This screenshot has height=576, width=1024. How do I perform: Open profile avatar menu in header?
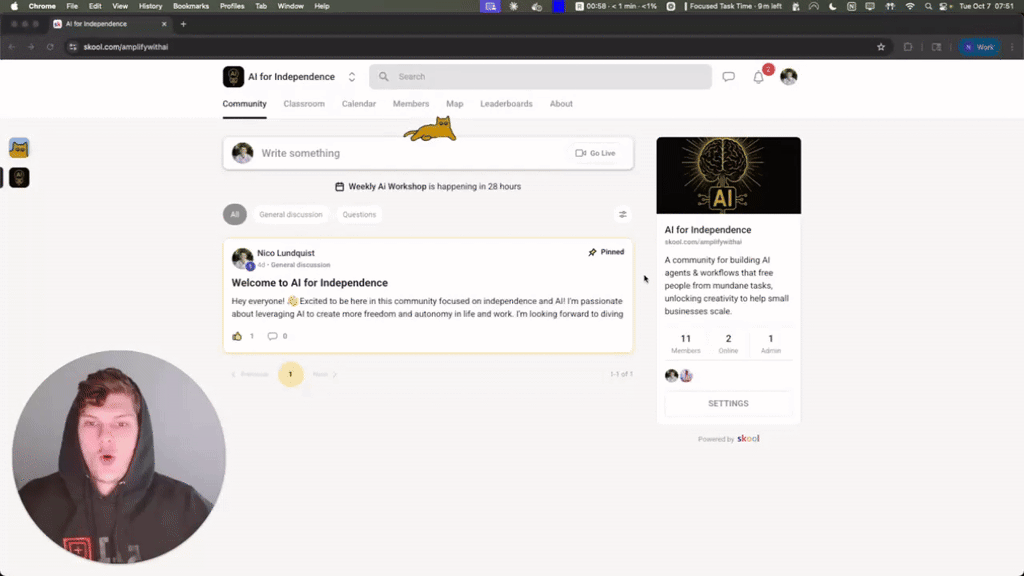click(788, 76)
